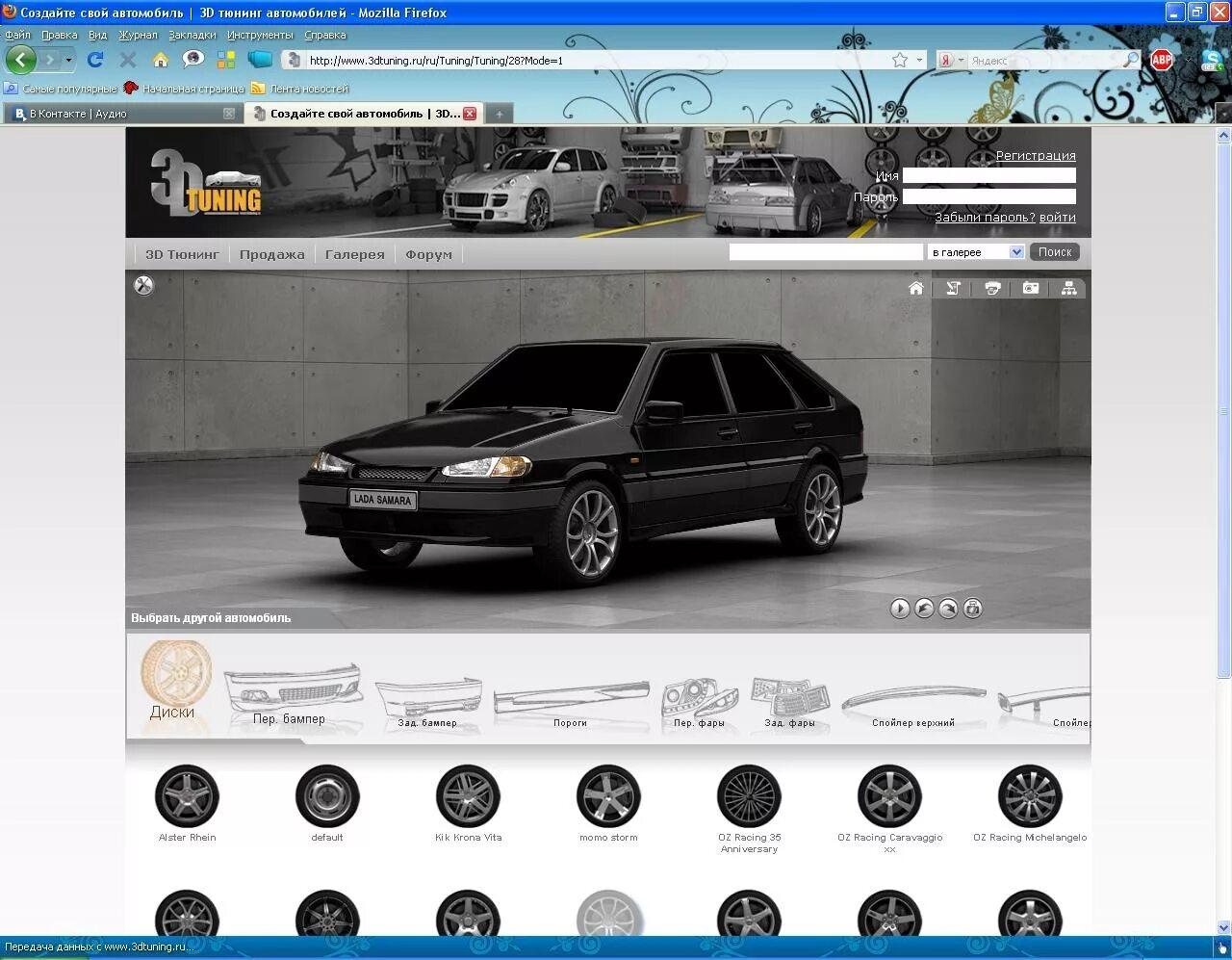Rotate car with the left curved arrow
Viewport: 1232px width, 960px height.
[924, 609]
